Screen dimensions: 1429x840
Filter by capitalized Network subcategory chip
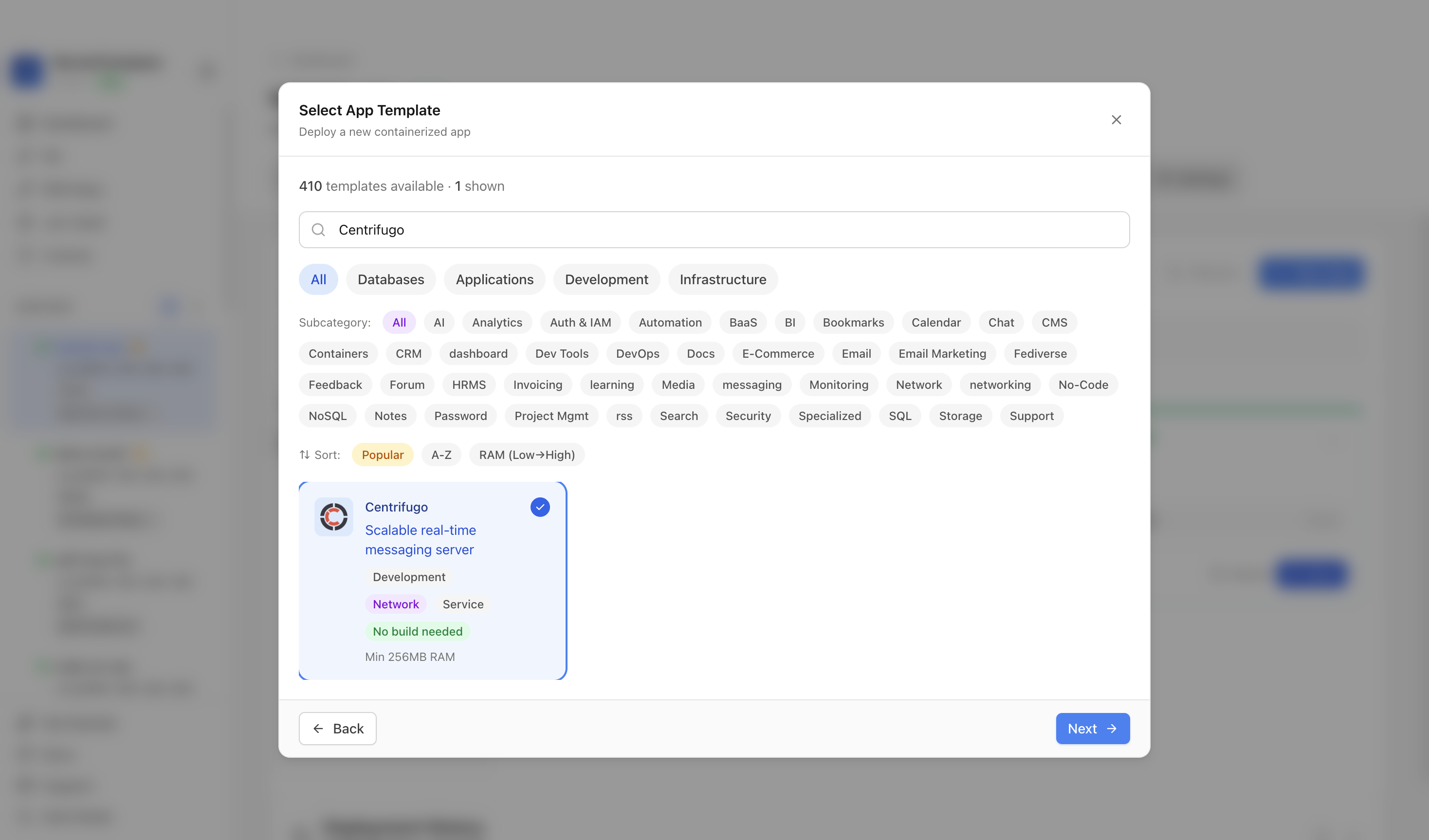(x=918, y=384)
